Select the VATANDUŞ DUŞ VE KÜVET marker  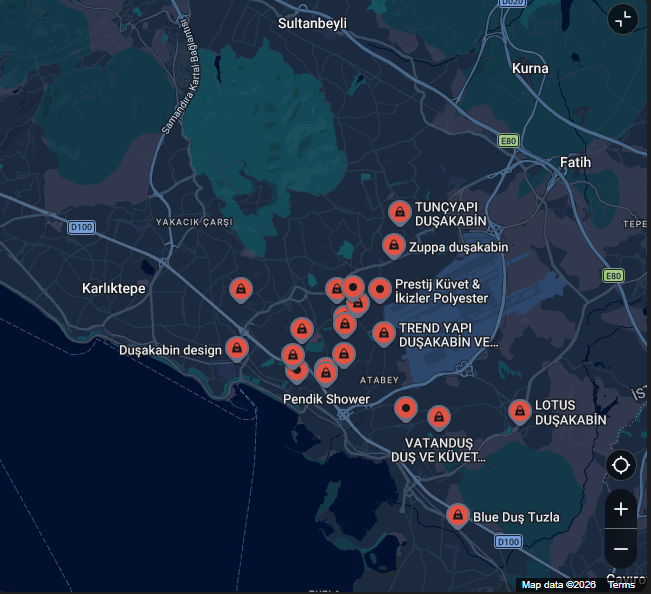coord(439,417)
